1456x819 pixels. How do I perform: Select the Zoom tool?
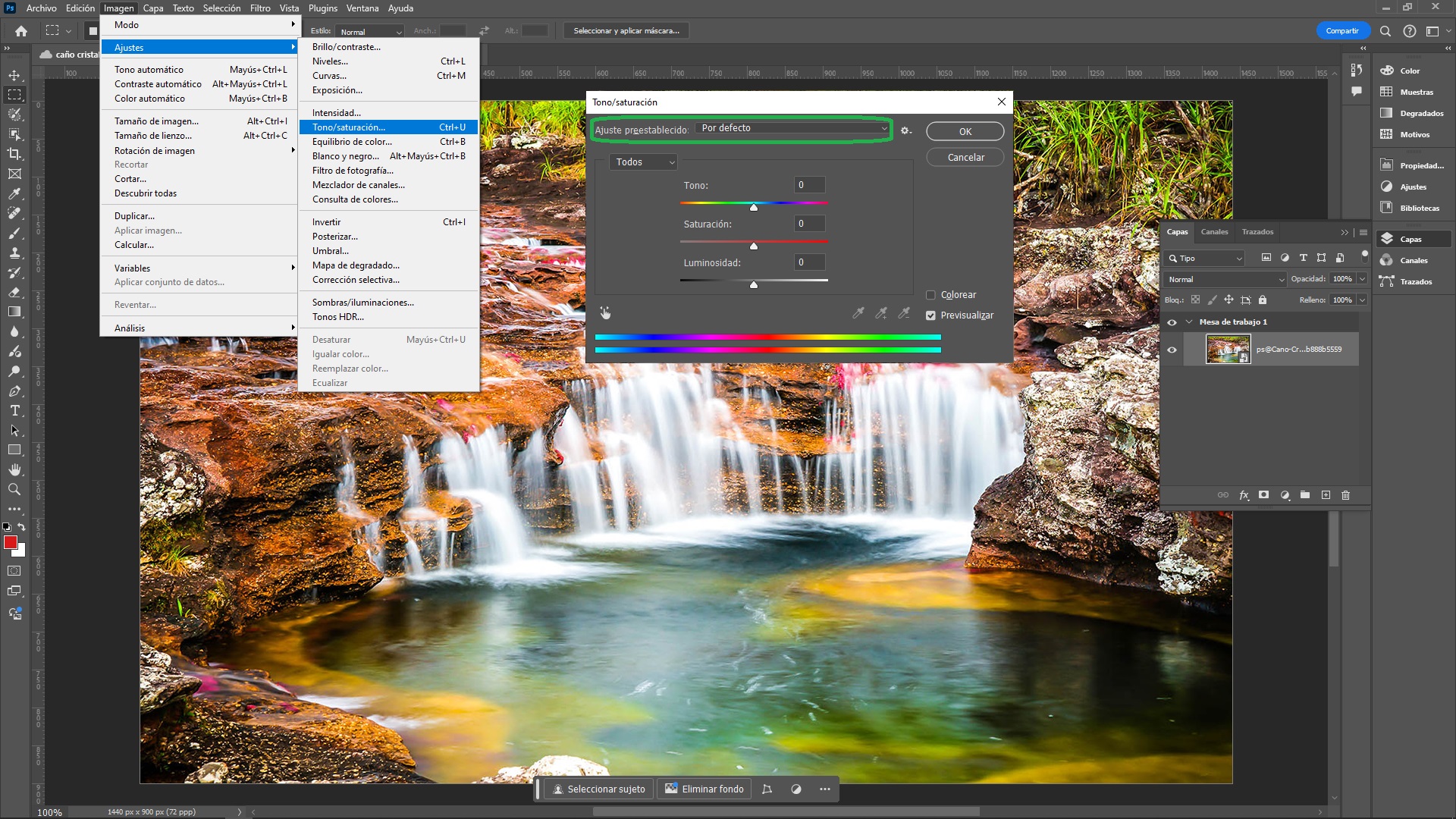coord(14,489)
